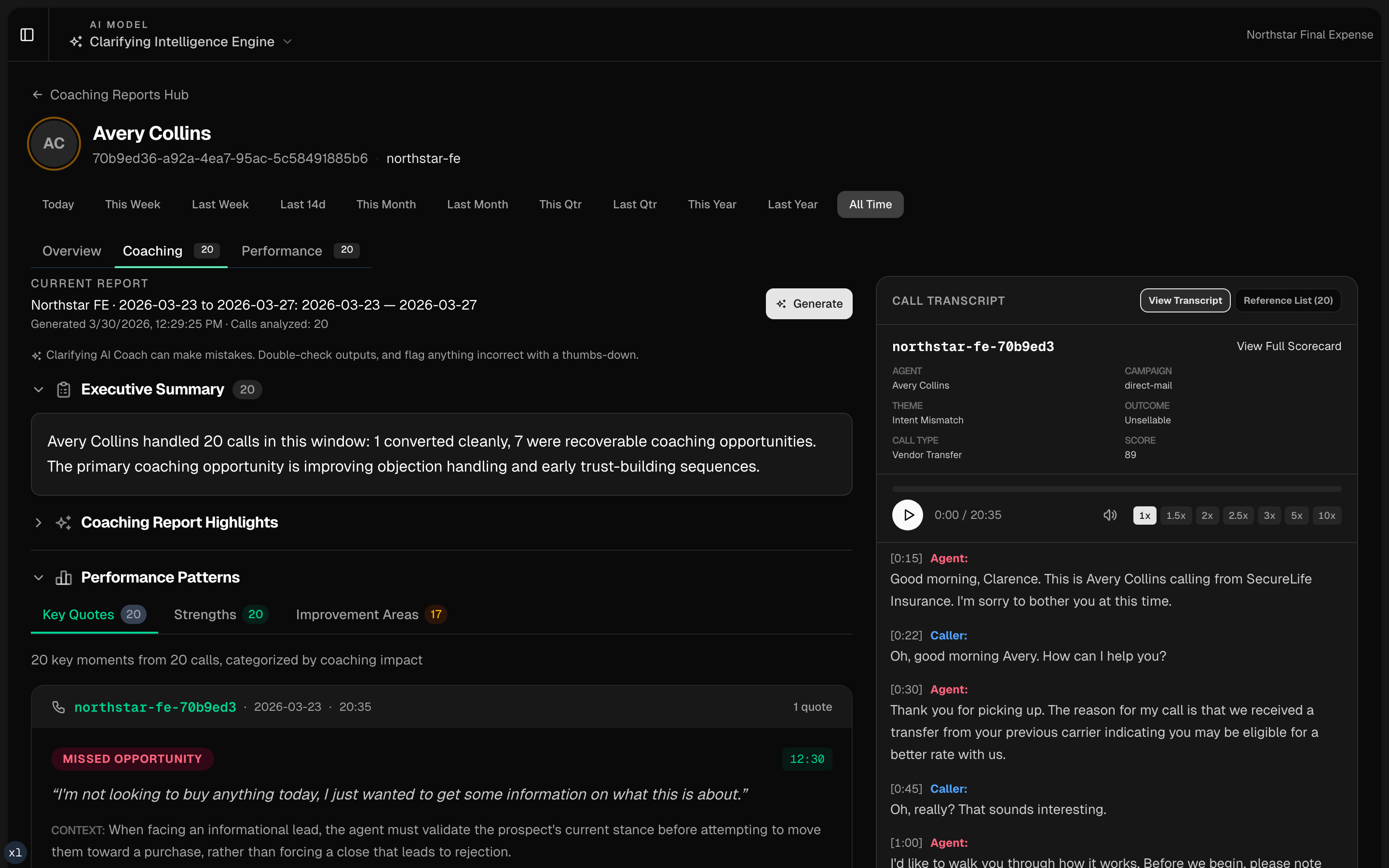
Task: Expand the Coaching Report Highlights section
Action: tap(38, 522)
